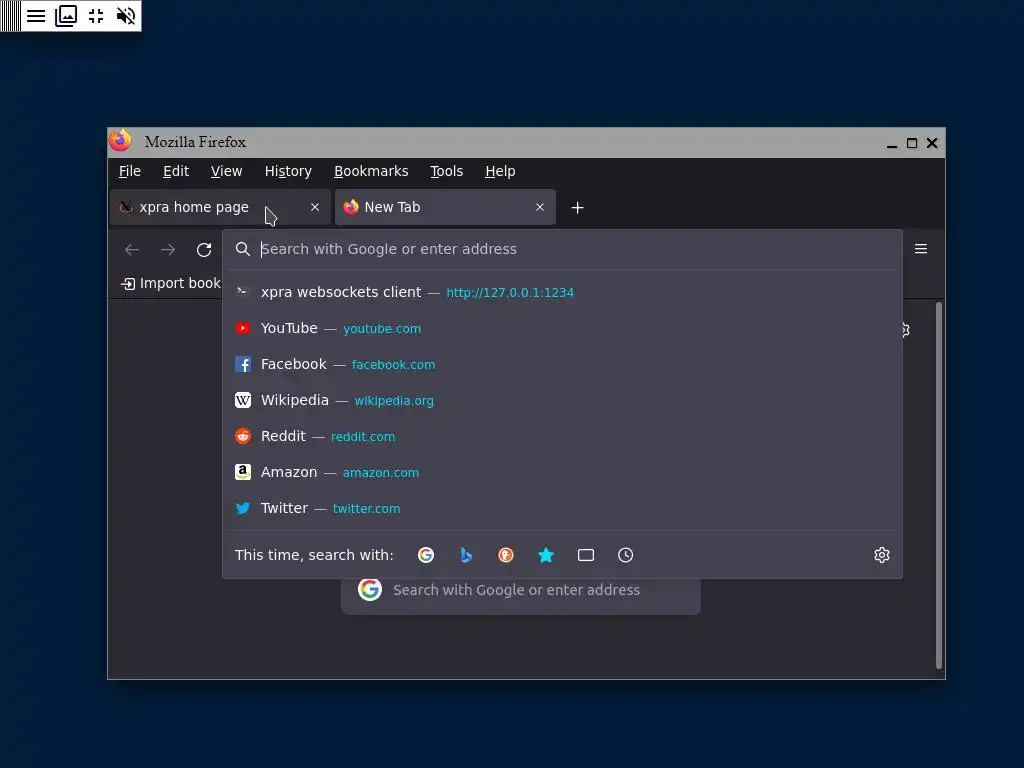Toggle xpra fullscreen icon
Image resolution: width=1024 pixels, height=768 pixels.
coord(96,16)
